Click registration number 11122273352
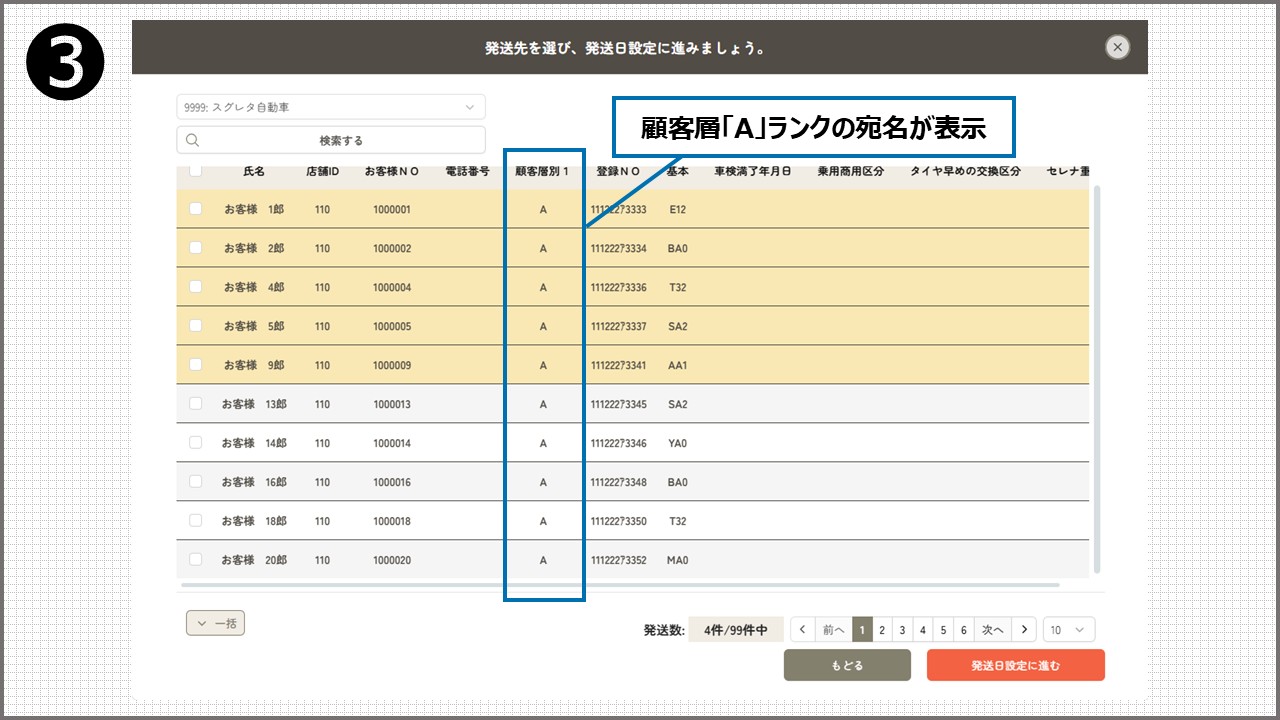Screen dimensions: 1280x720 618,560
